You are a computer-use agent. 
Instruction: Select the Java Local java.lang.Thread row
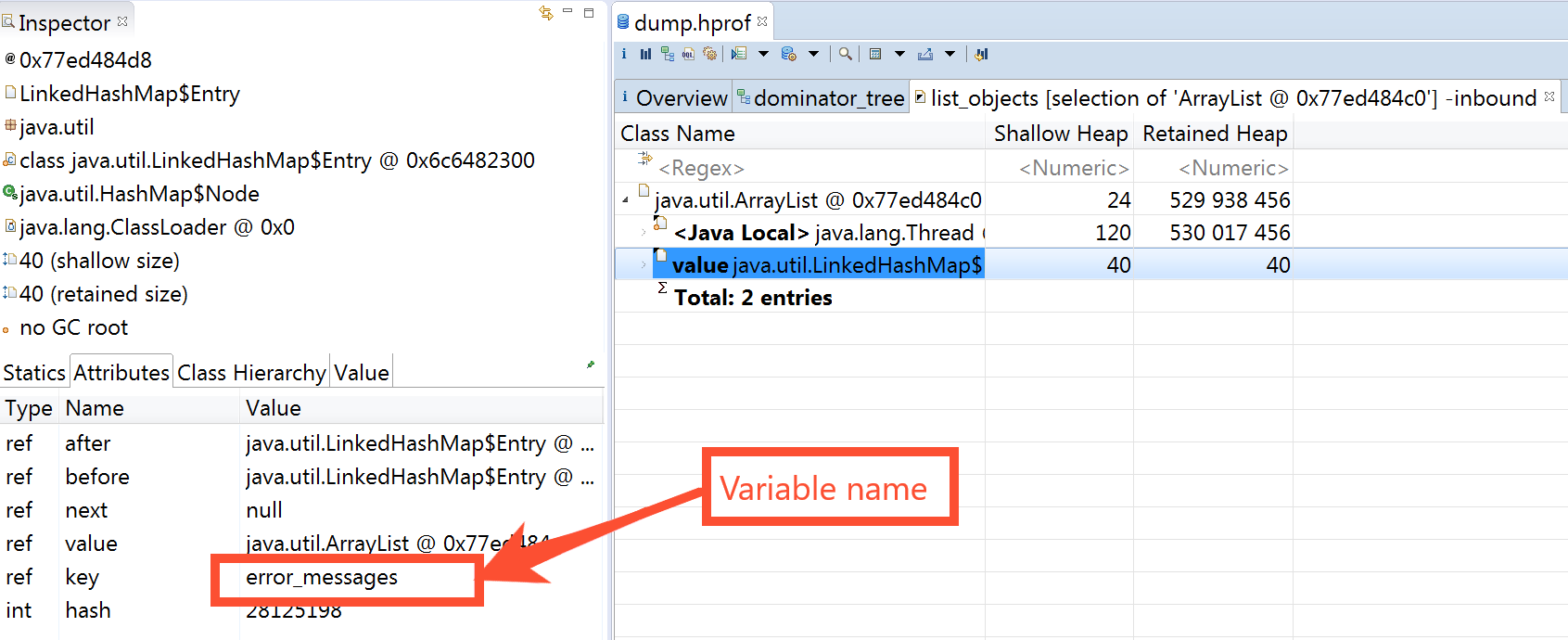pos(828,232)
